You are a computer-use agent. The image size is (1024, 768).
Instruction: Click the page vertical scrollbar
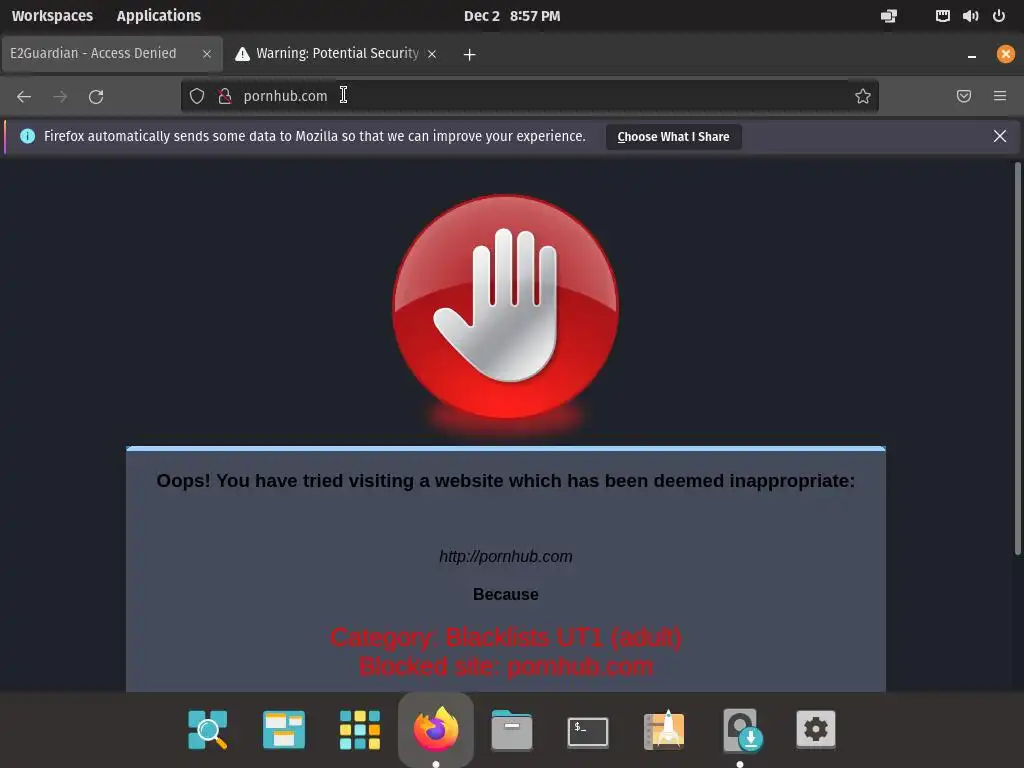(1017, 359)
